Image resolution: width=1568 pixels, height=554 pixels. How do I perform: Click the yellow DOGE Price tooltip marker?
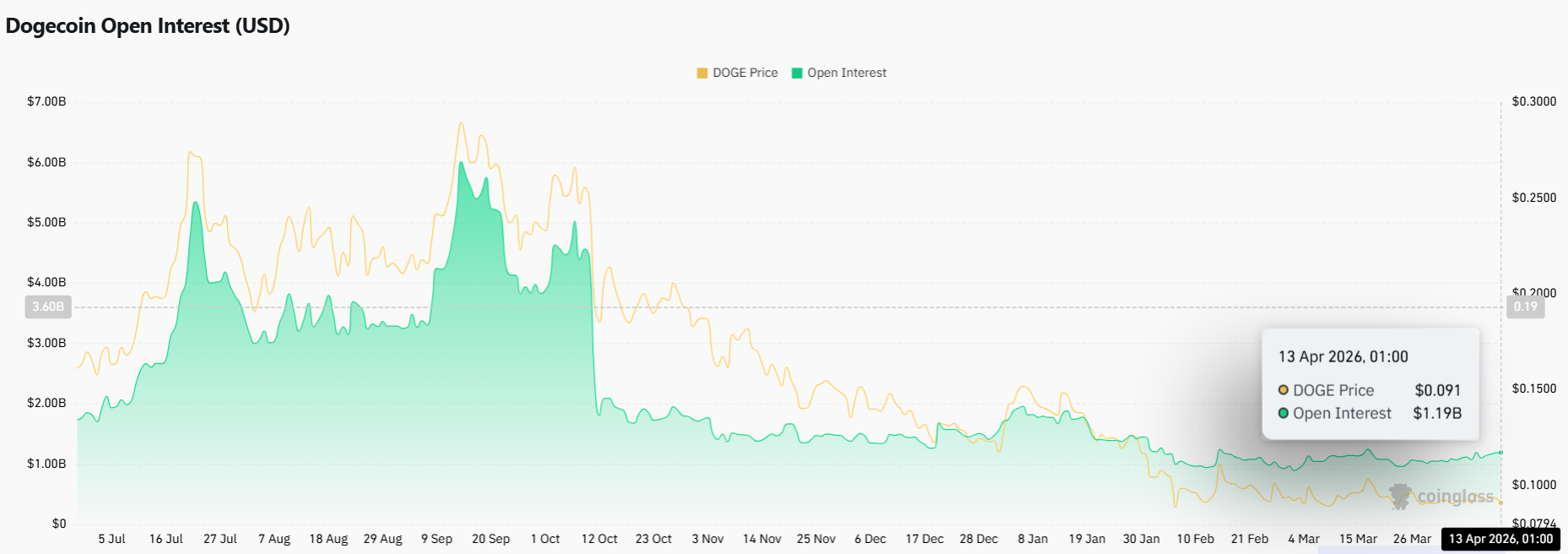[1283, 390]
